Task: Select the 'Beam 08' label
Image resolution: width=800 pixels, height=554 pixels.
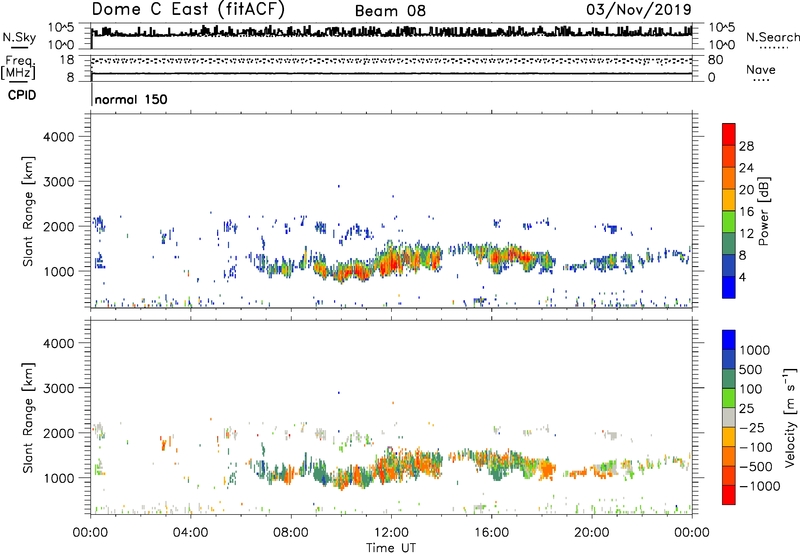Action: point(390,11)
